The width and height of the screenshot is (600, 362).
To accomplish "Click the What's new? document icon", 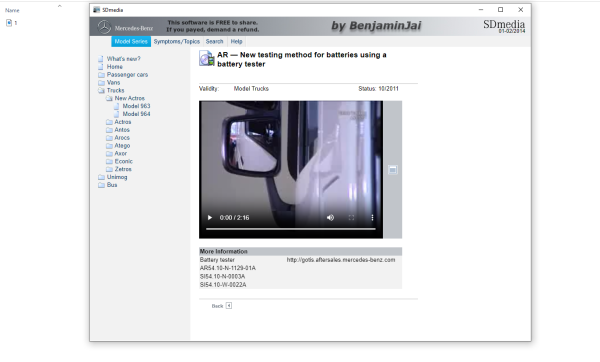I will pos(101,59).
